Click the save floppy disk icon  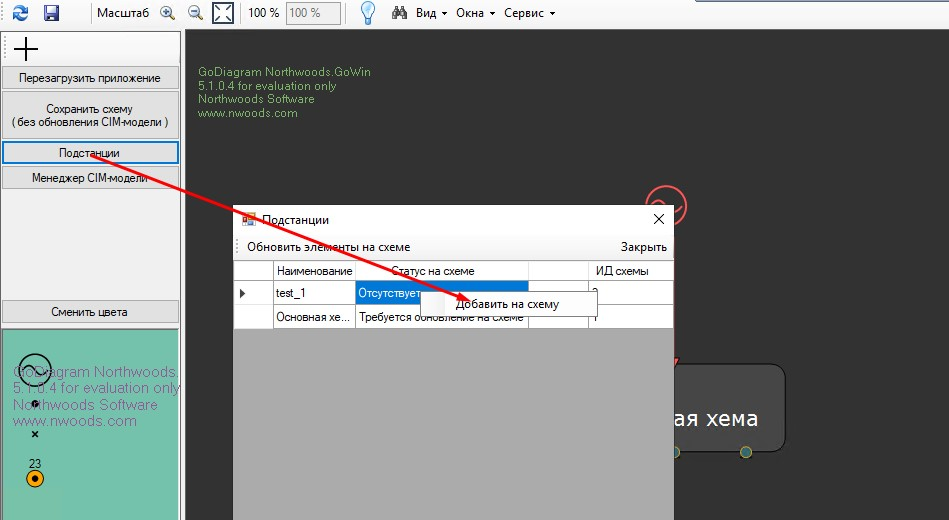tap(51, 13)
